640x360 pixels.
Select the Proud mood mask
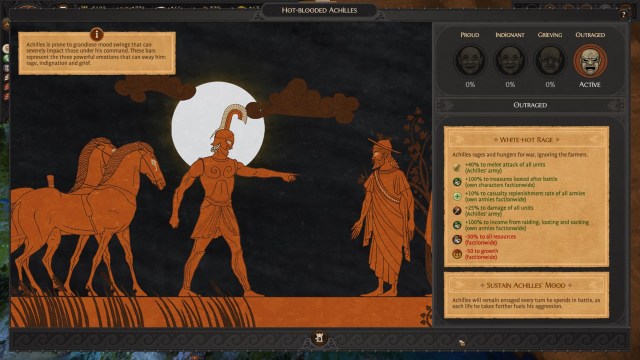pyautogui.click(x=470, y=61)
